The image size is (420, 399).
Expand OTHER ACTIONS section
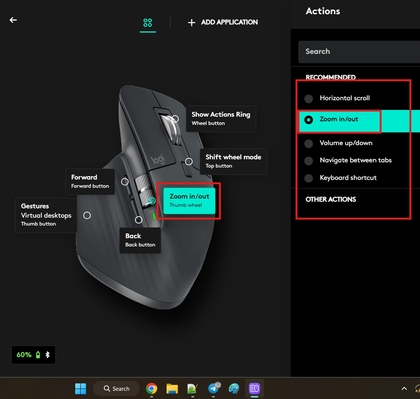[331, 199]
